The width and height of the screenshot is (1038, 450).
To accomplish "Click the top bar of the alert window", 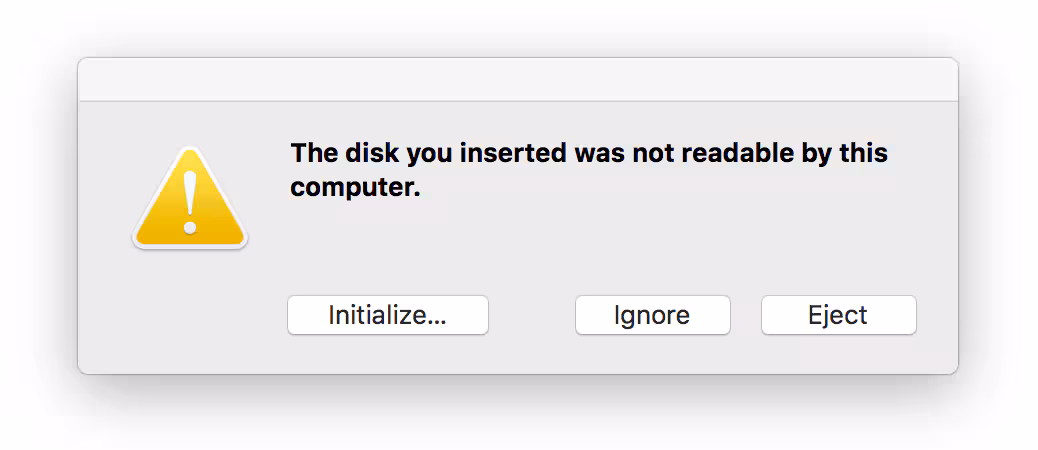I will point(517,79).
